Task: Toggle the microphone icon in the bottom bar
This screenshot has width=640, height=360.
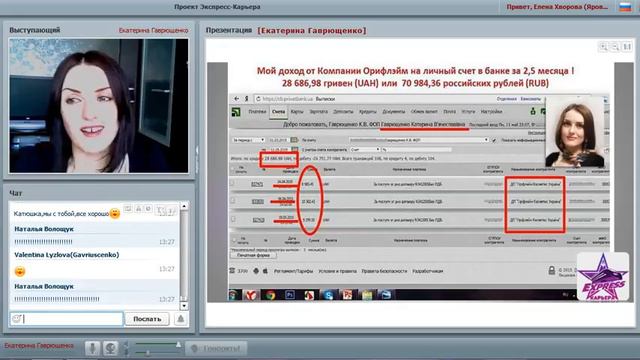Action: tap(92, 348)
